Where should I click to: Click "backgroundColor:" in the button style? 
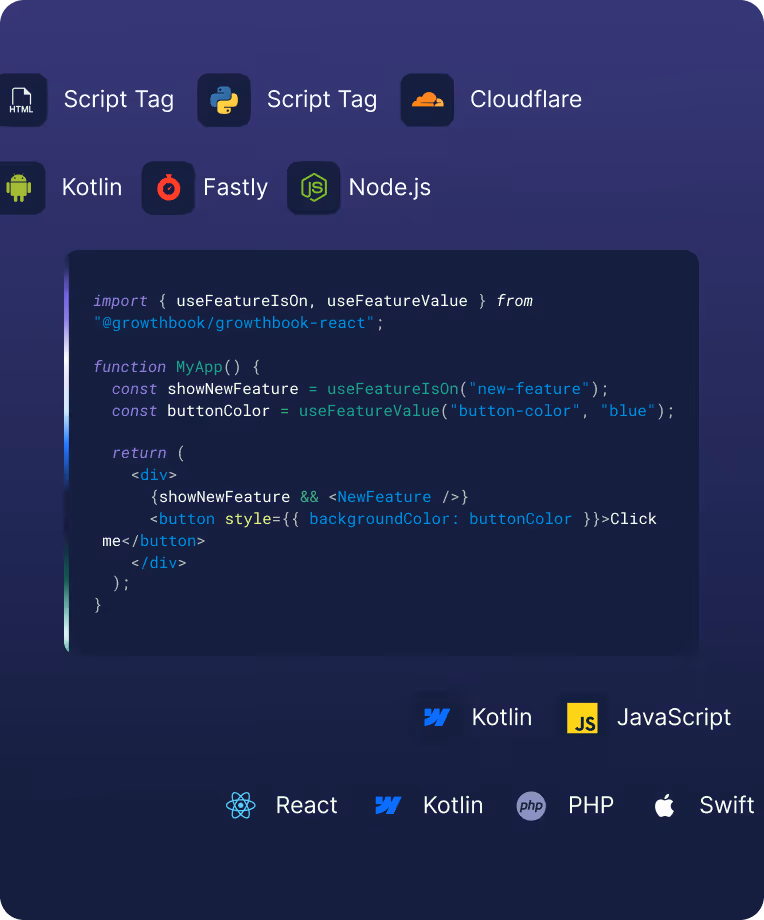pyautogui.click(x=384, y=519)
